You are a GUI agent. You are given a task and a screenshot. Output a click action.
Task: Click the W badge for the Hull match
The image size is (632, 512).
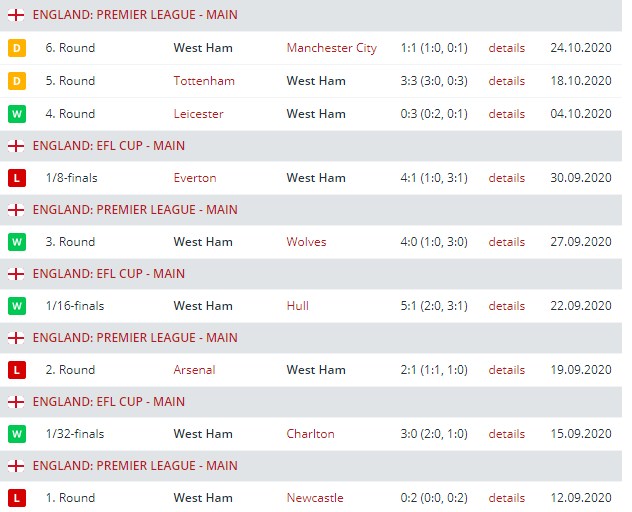pos(16,306)
